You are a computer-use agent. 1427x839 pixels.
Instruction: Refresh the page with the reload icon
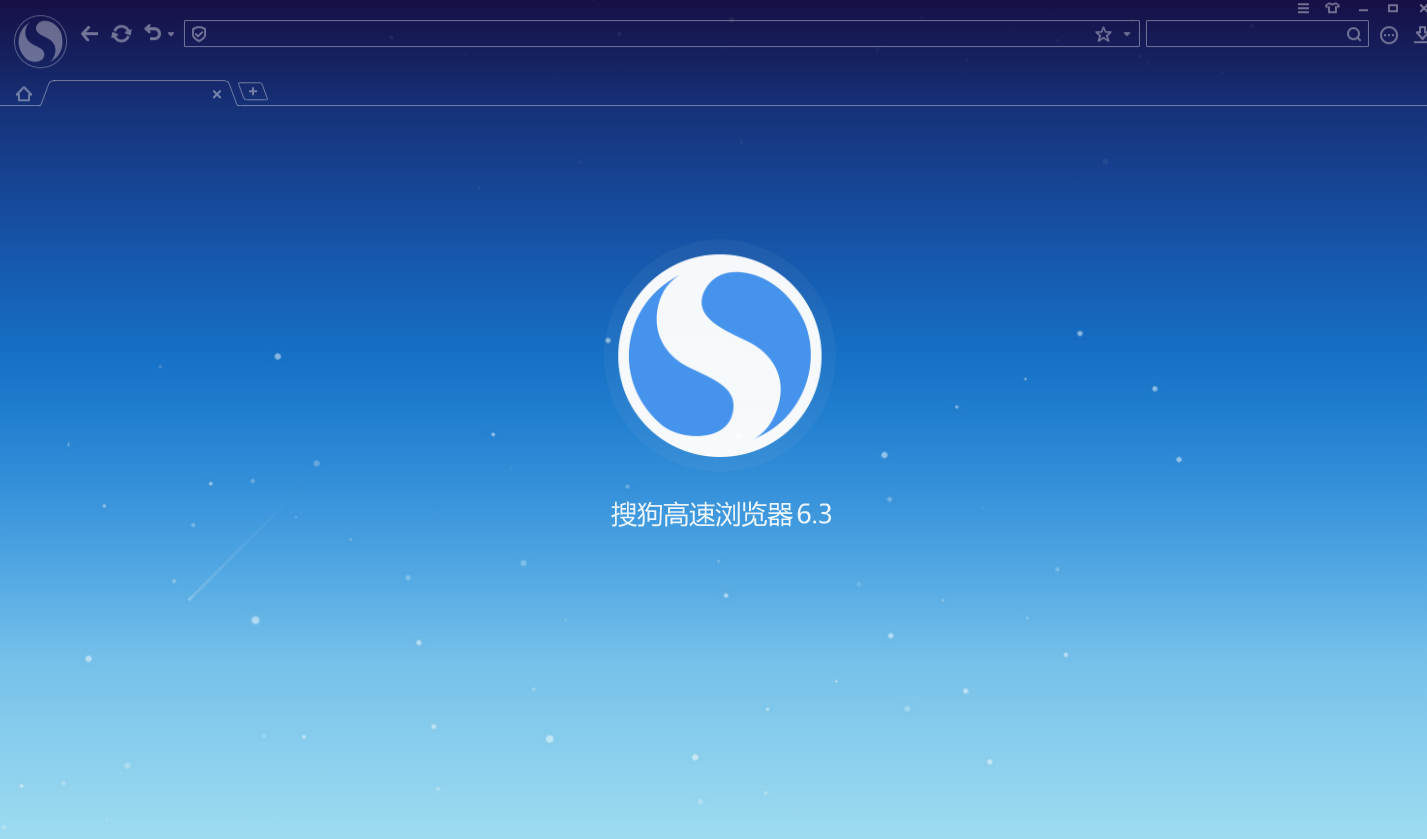pyautogui.click(x=121, y=34)
